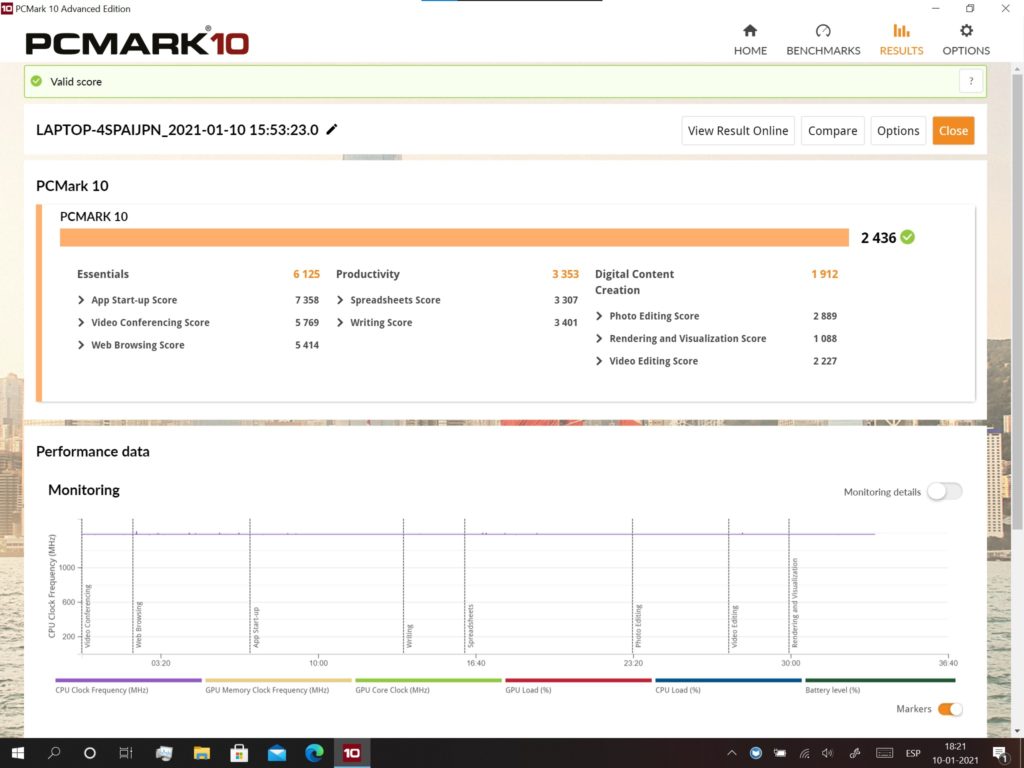Expand App Start-up Score details
The width and height of the screenshot is (1024, 768).
click(x=81, y=300)
